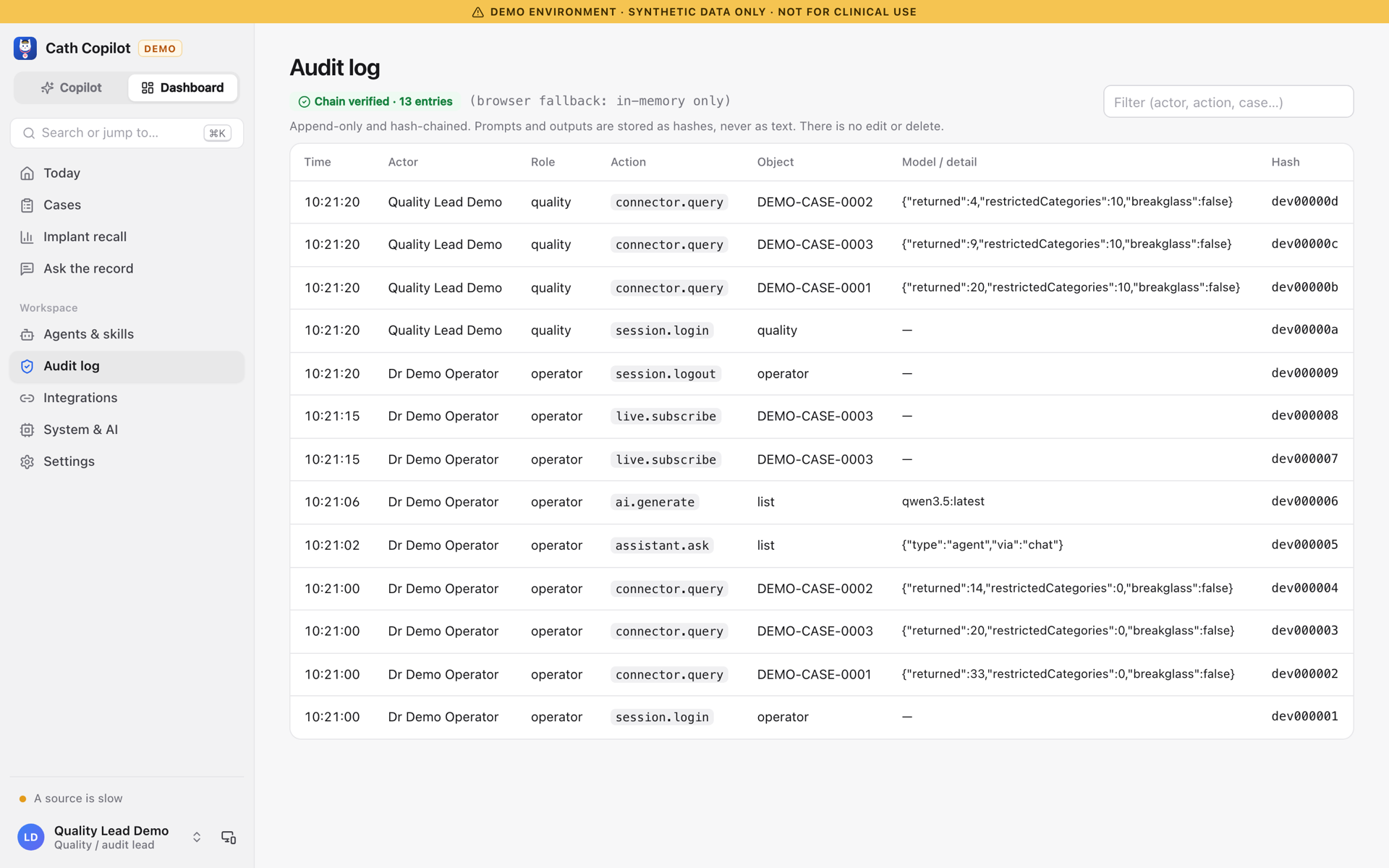Screen dimensions: 1389x868
Task: Click the Actor column header
Action: coord(403,162)
